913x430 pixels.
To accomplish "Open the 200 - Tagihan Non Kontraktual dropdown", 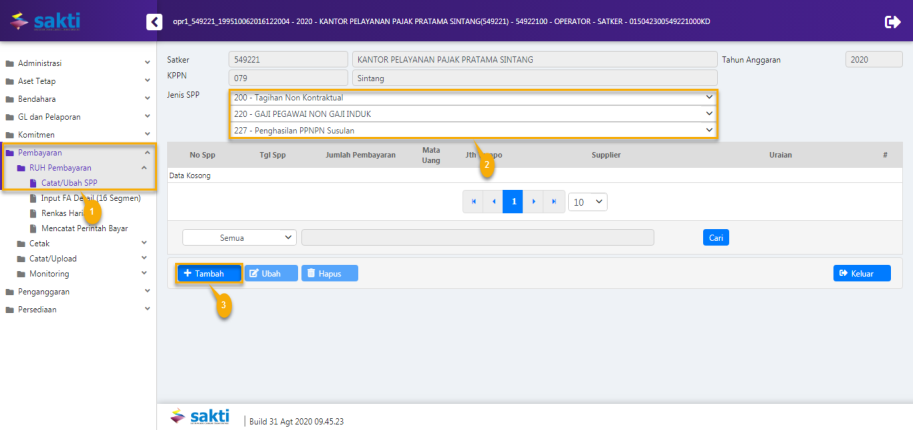I will pyautogui.click(x=473, y=98).
